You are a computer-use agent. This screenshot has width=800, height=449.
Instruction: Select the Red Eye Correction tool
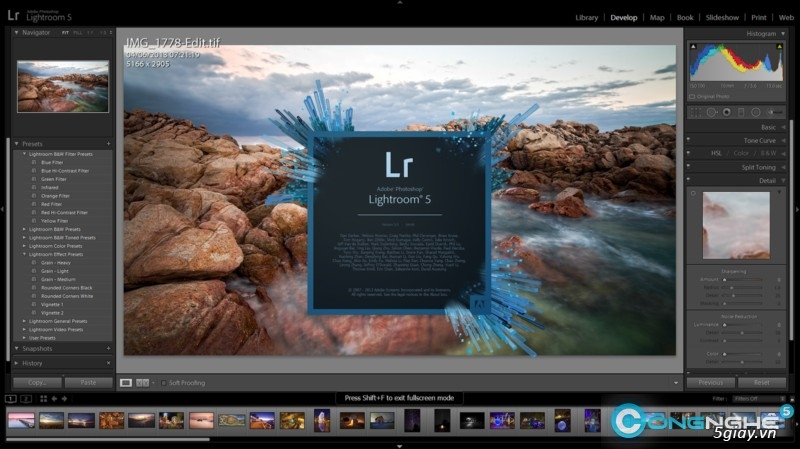tap(727, 112)
